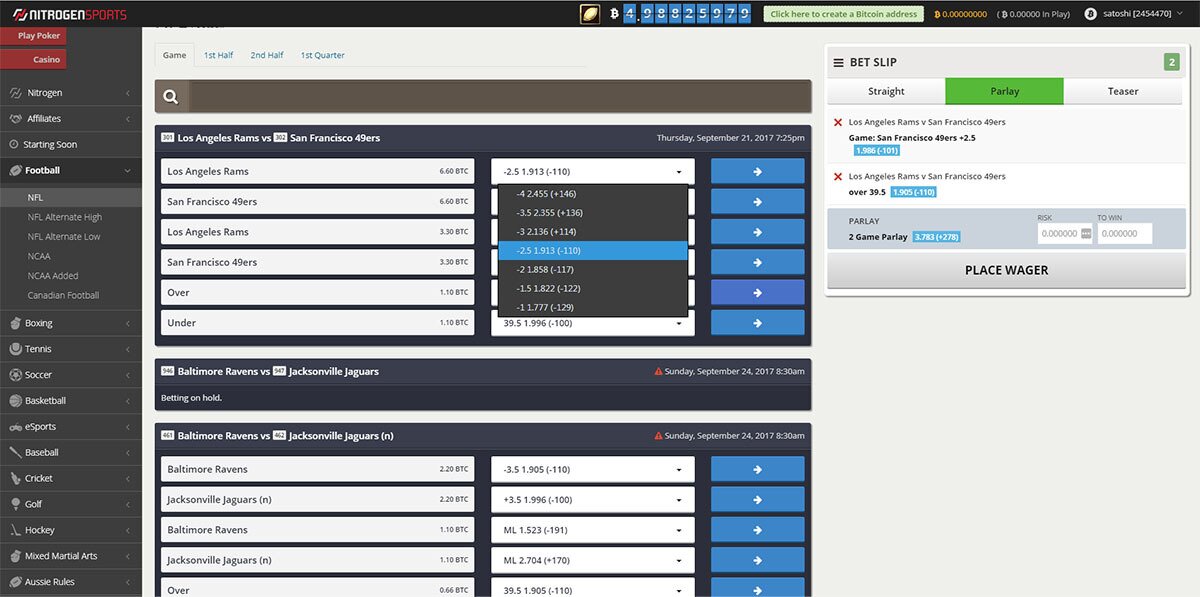Add Baltimore Ravens -3.5 via its arrow button
Viewport: 1200px width, 597px height.
coord(757,469)
